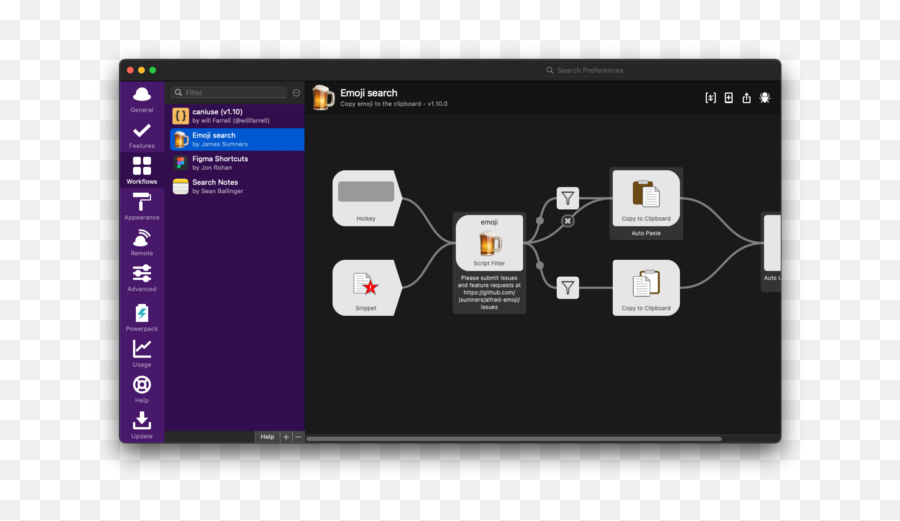Screen dimensions: 900x521
Task: Click the Script Filter issues note text
Action: [x=489, y=293]
